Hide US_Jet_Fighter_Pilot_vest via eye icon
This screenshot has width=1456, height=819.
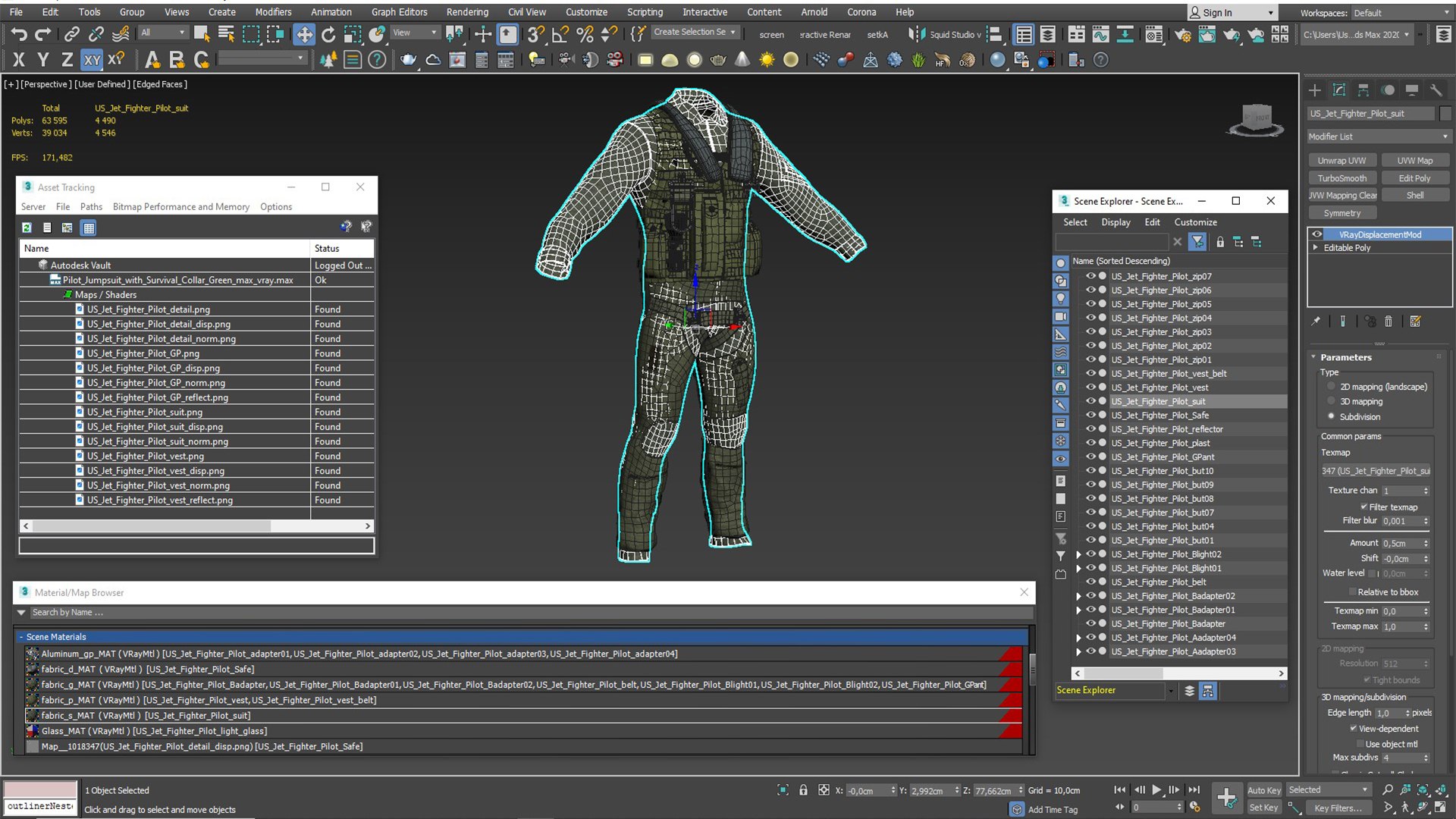pos(1090,388)
